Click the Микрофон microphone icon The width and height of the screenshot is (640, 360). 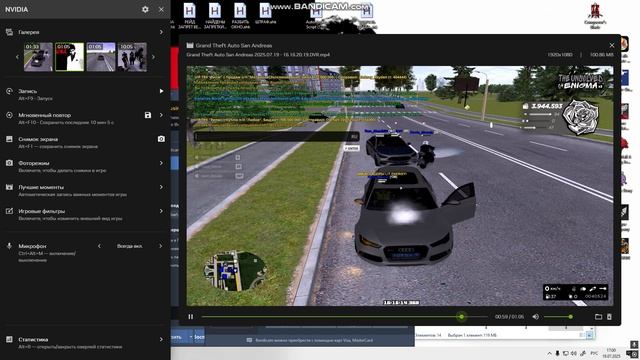click(x=9, y=246)
